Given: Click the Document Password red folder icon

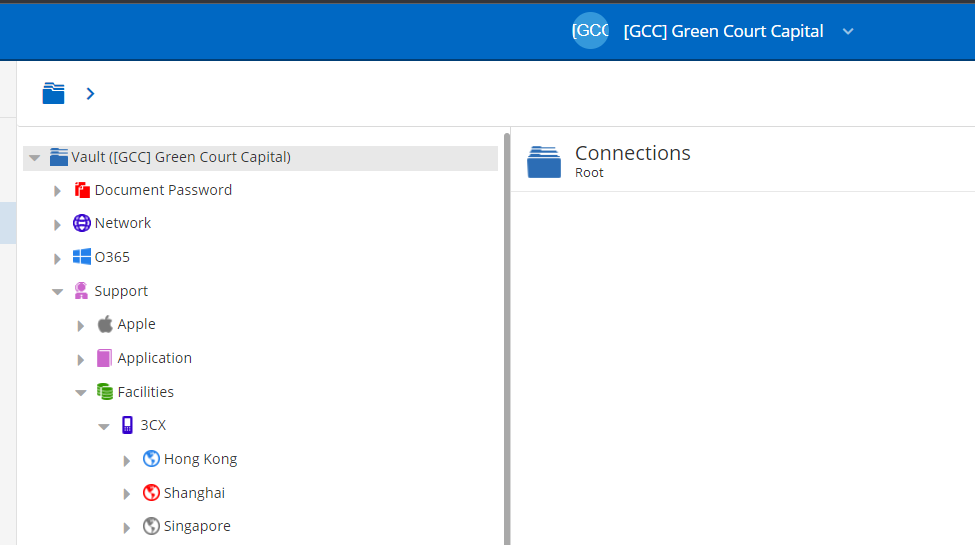Looking at the screenshot, I should pyautogui.click(x=81, y=190).
